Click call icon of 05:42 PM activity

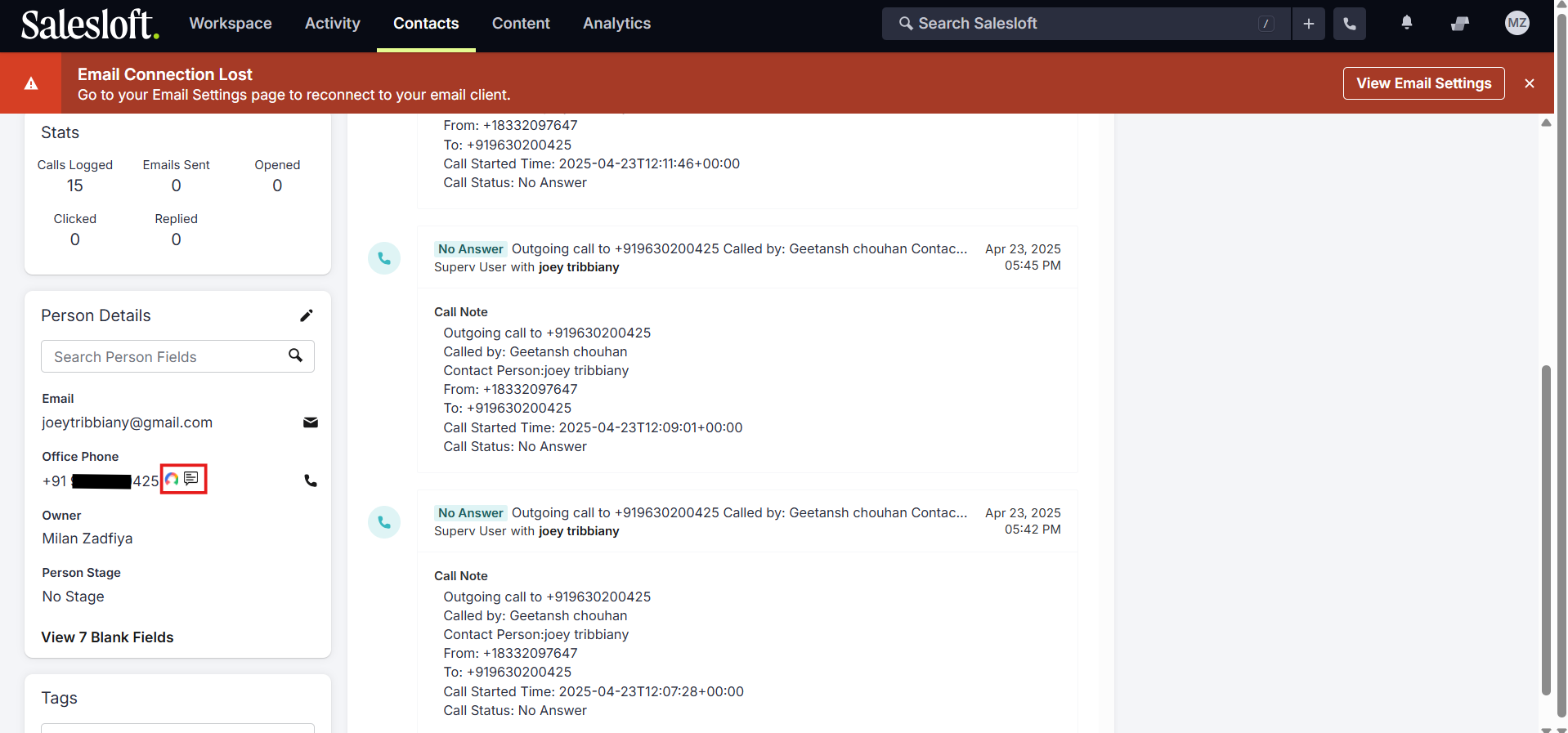(x=384, y=522)
